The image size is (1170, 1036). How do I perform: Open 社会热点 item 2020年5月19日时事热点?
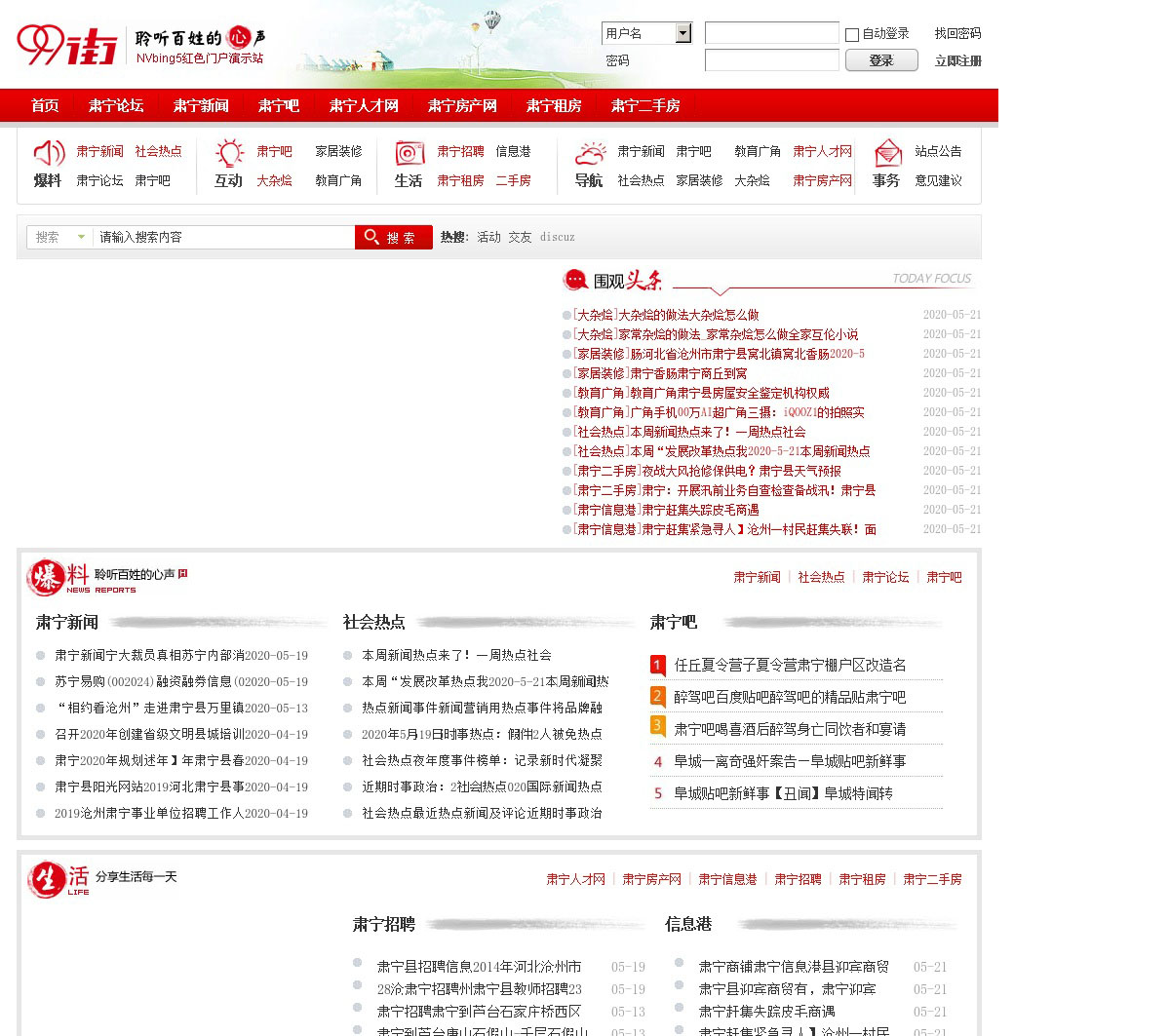click(482, 734)
